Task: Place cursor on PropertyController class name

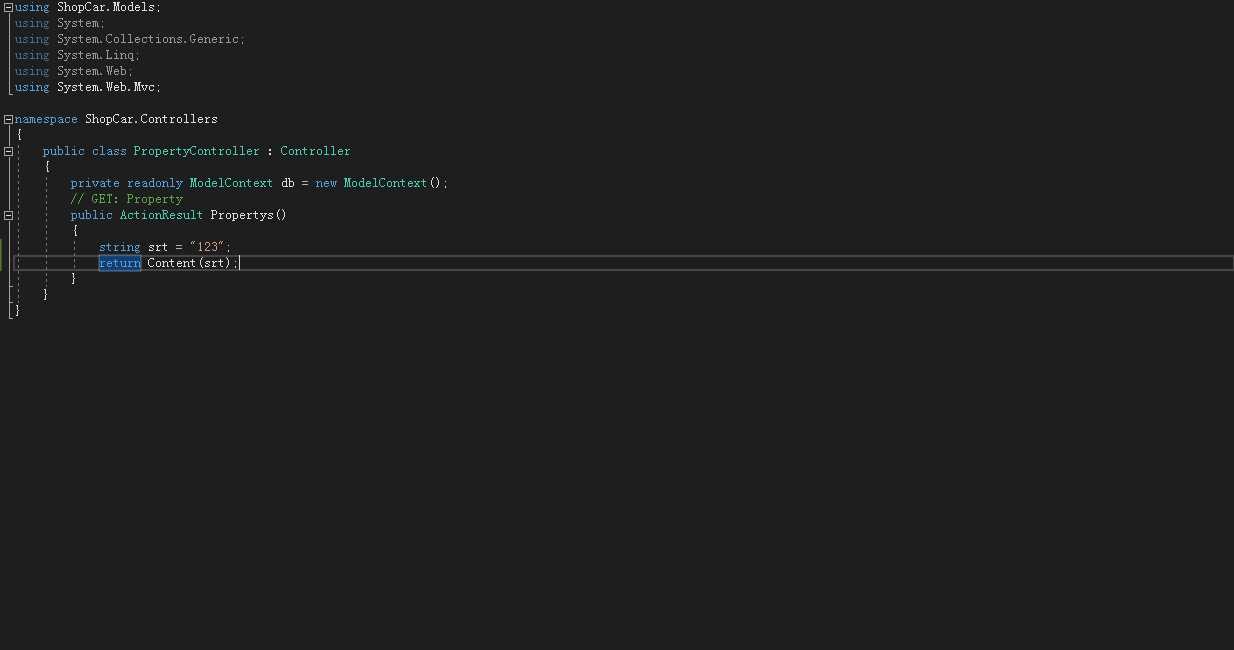Action: tap(196, 151)
